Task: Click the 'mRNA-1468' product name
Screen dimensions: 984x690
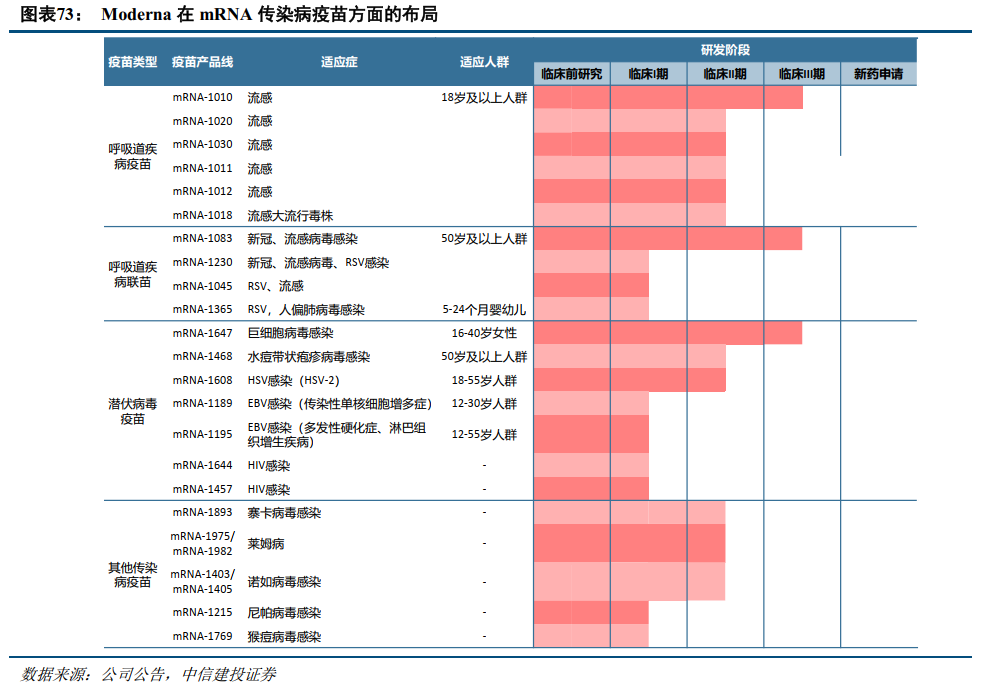Action: click(x=203, y=356)
